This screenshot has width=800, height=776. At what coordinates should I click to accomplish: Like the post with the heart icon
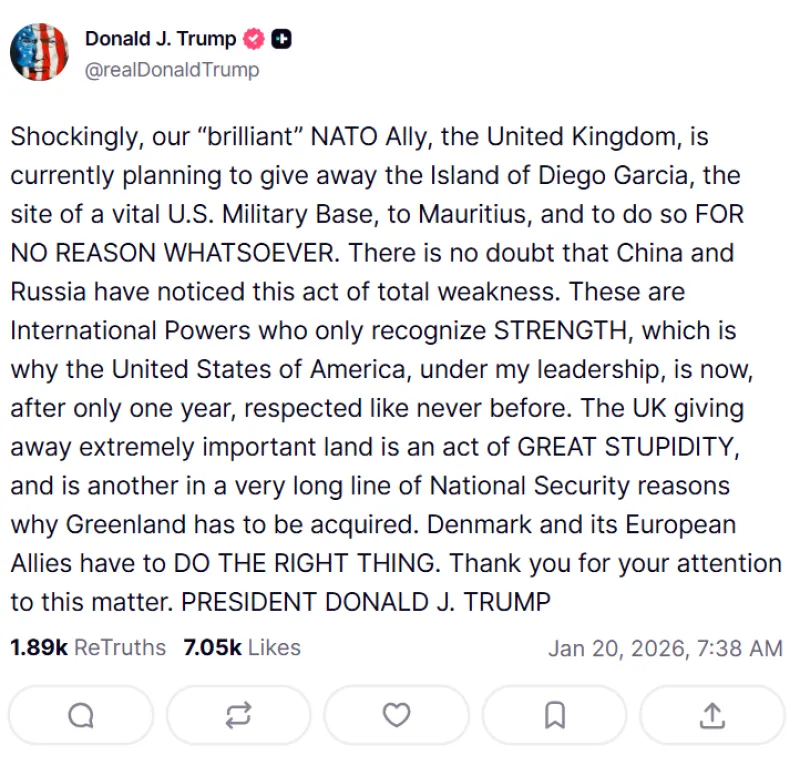click(397, 715)
